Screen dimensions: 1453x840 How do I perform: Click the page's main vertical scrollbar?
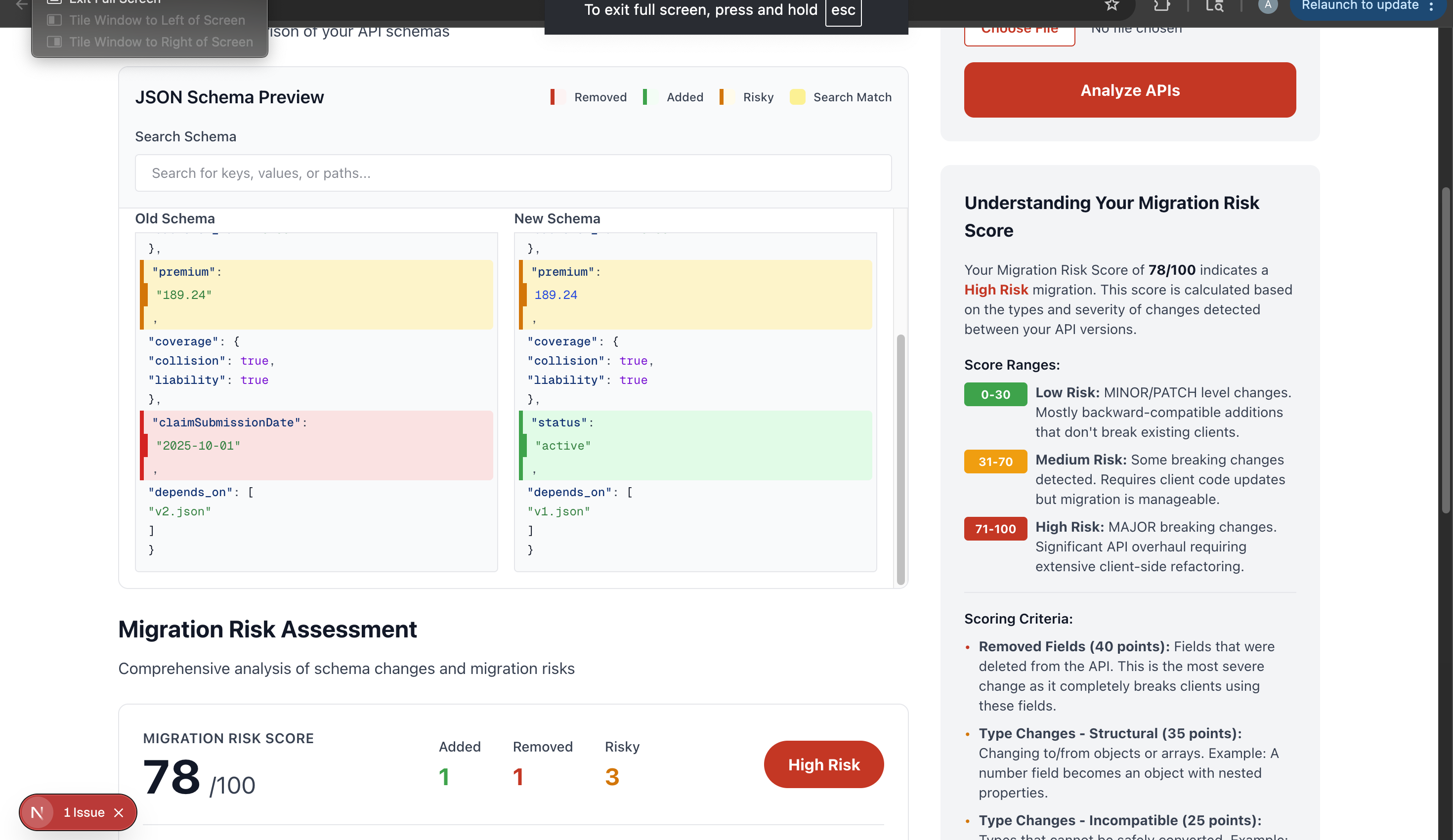[1445, 350]
